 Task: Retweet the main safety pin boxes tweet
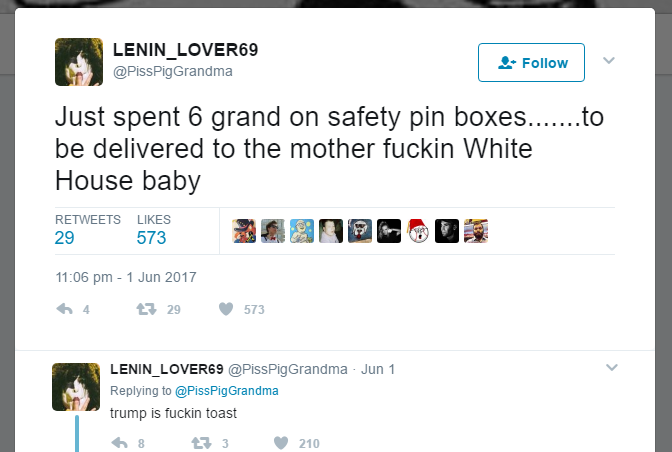pyautogui.click(x=146, y=309)
